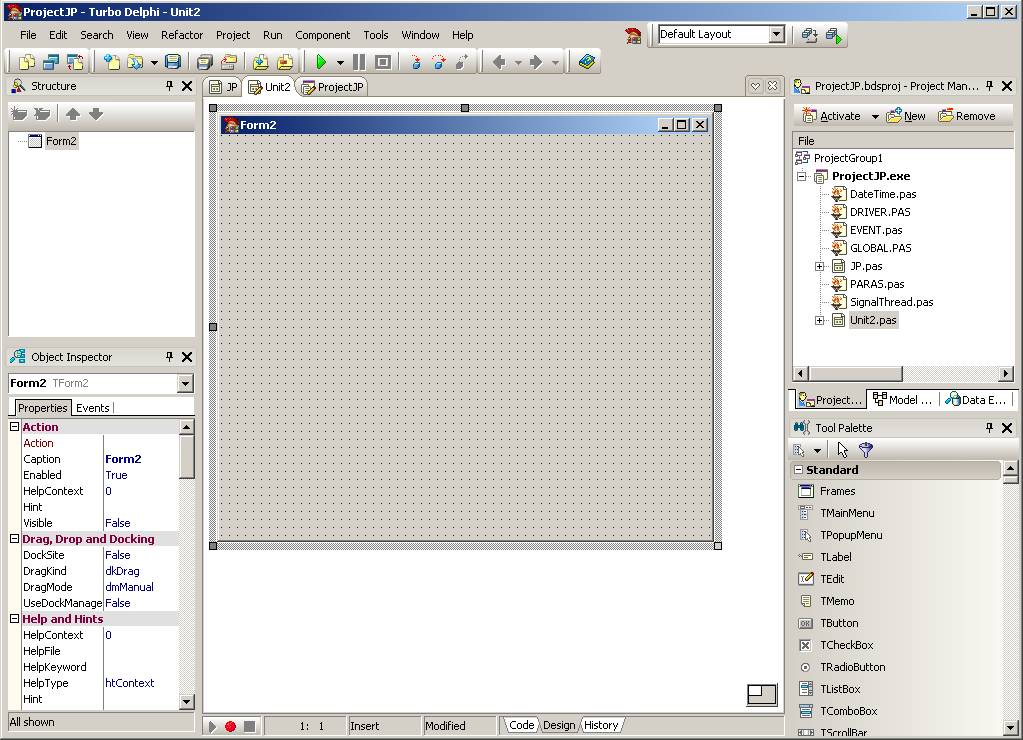Click the View Unit toolbar icon
Viewport: 1023px width, 740px height.
pyautogui.click(x=27, y=62)
